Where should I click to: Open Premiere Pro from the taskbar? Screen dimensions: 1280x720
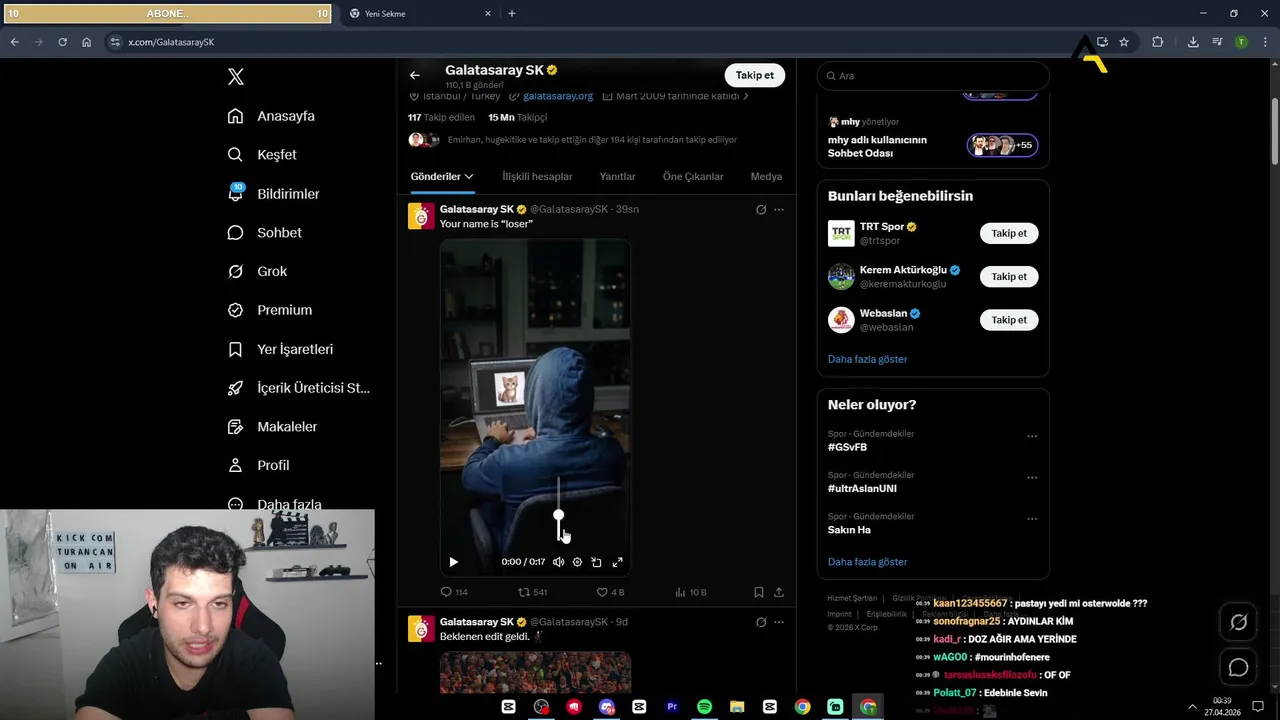click(x=672, y=707)
